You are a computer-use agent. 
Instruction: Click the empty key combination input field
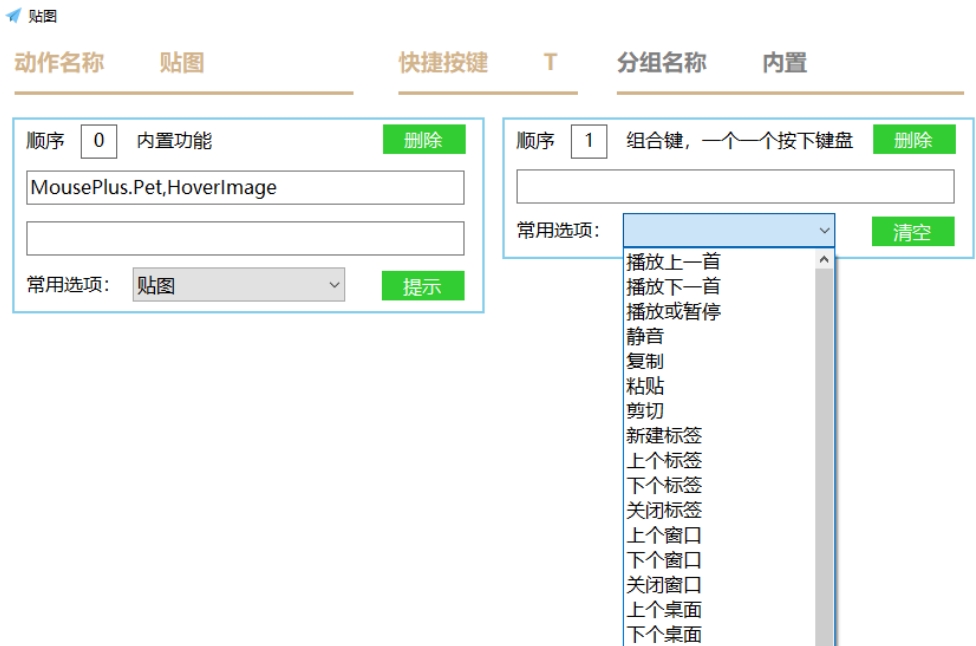(735, 187)
